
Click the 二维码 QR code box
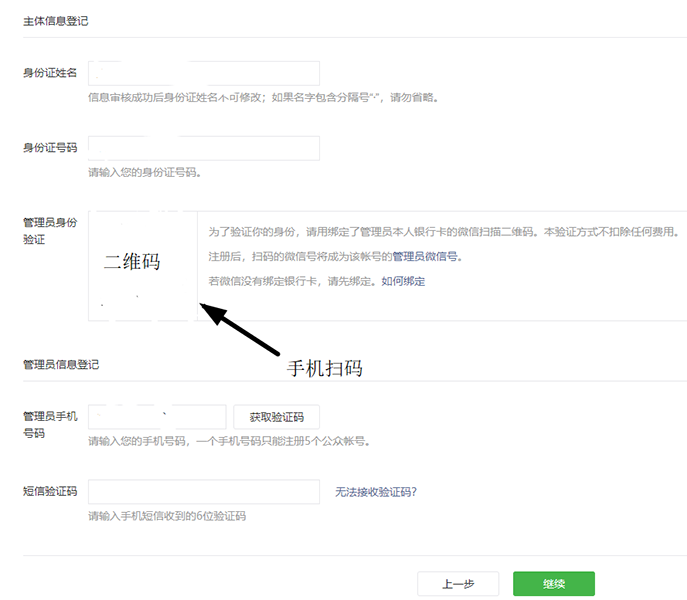pos(143,266)
